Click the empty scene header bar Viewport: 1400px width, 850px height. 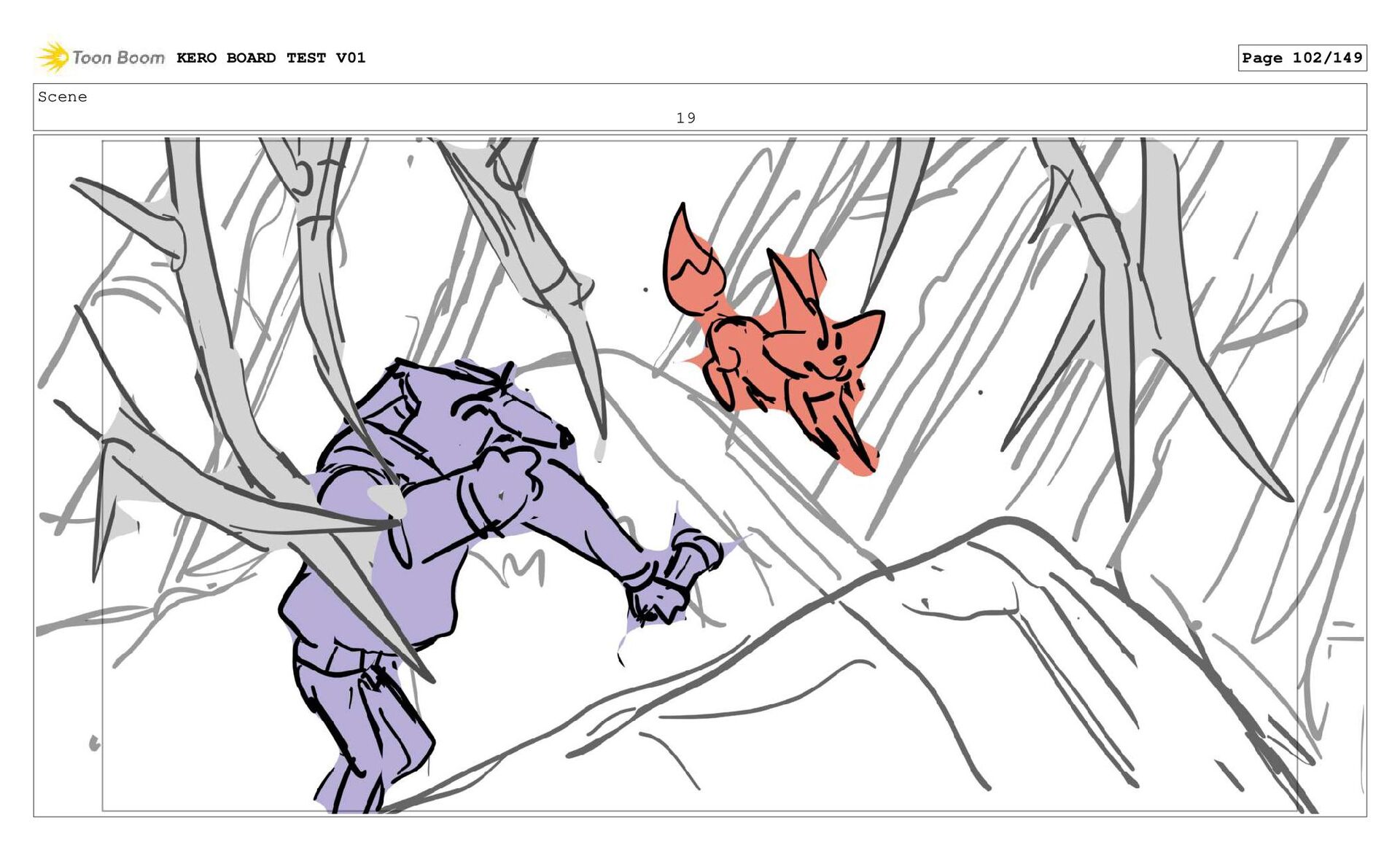[x=1021, y=106]
